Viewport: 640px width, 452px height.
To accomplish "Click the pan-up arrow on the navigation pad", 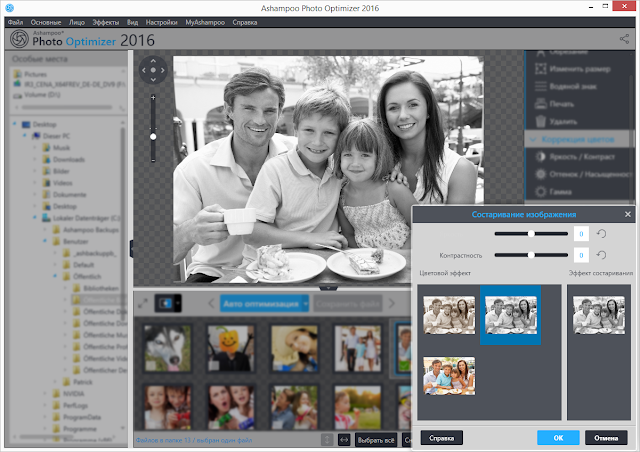I will pyautogui.click(x=153, y=61).
